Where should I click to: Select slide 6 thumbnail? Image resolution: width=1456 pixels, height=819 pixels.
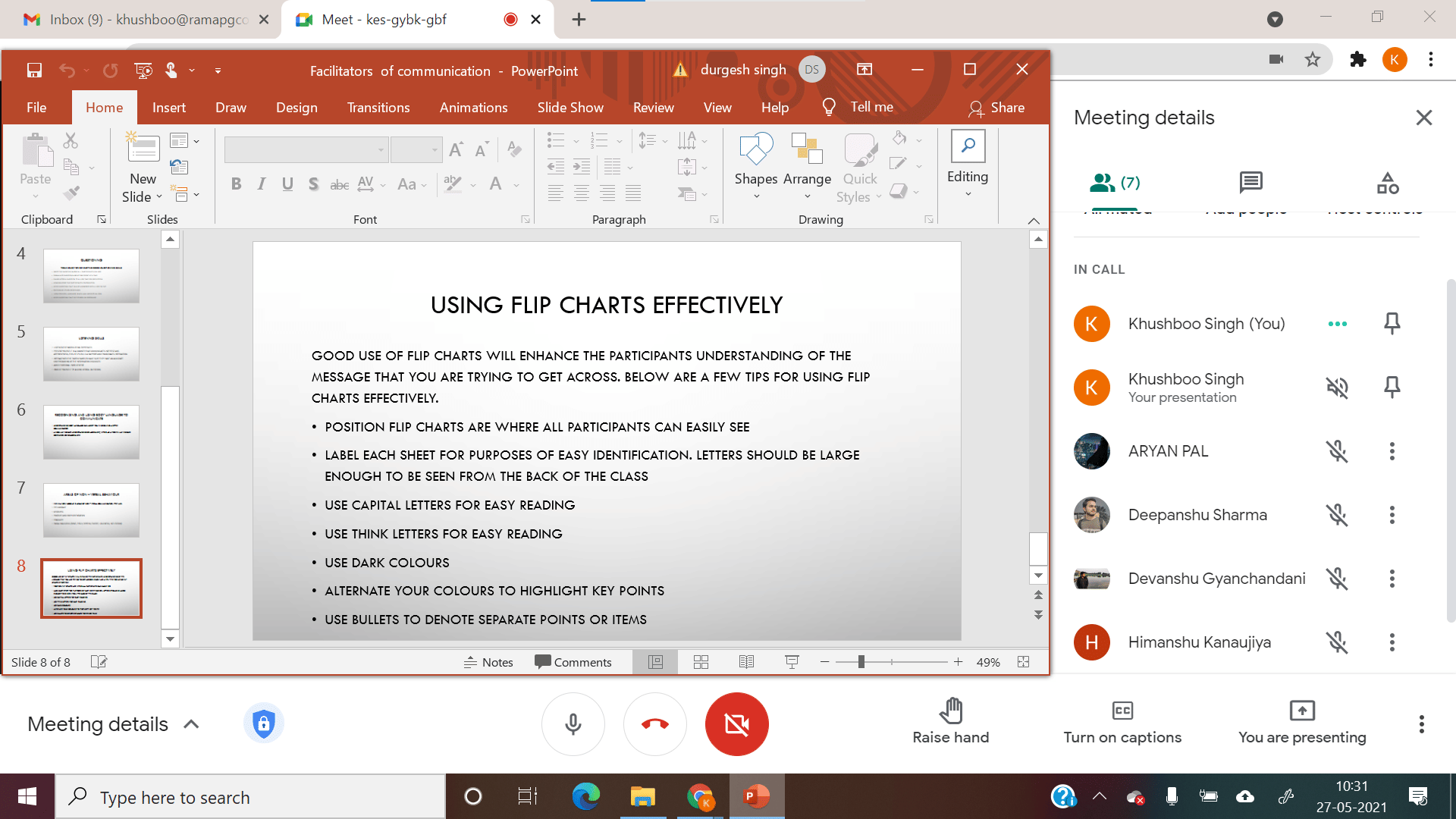(x=91, y=432)
